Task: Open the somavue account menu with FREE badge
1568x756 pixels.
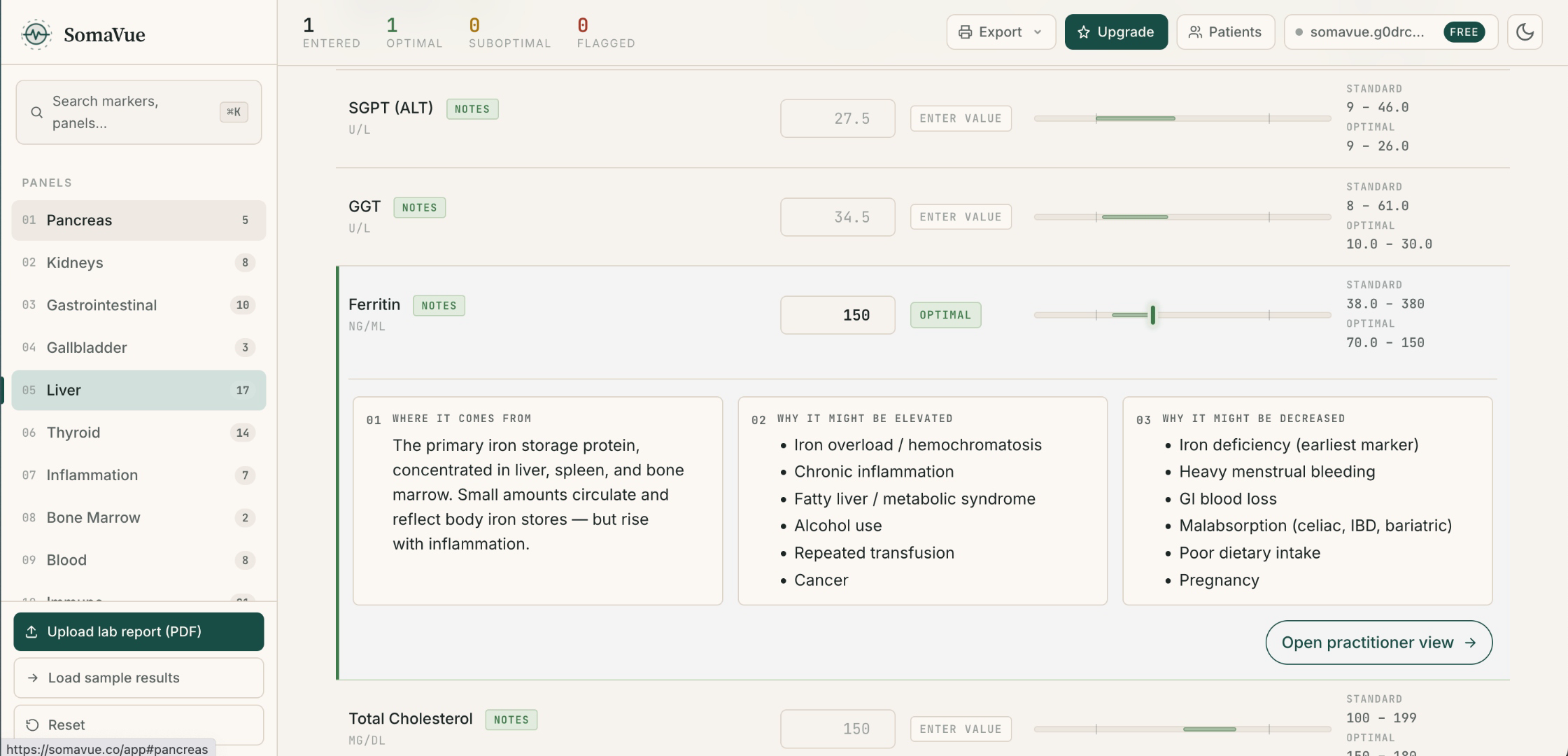Action: [1390, 32]
